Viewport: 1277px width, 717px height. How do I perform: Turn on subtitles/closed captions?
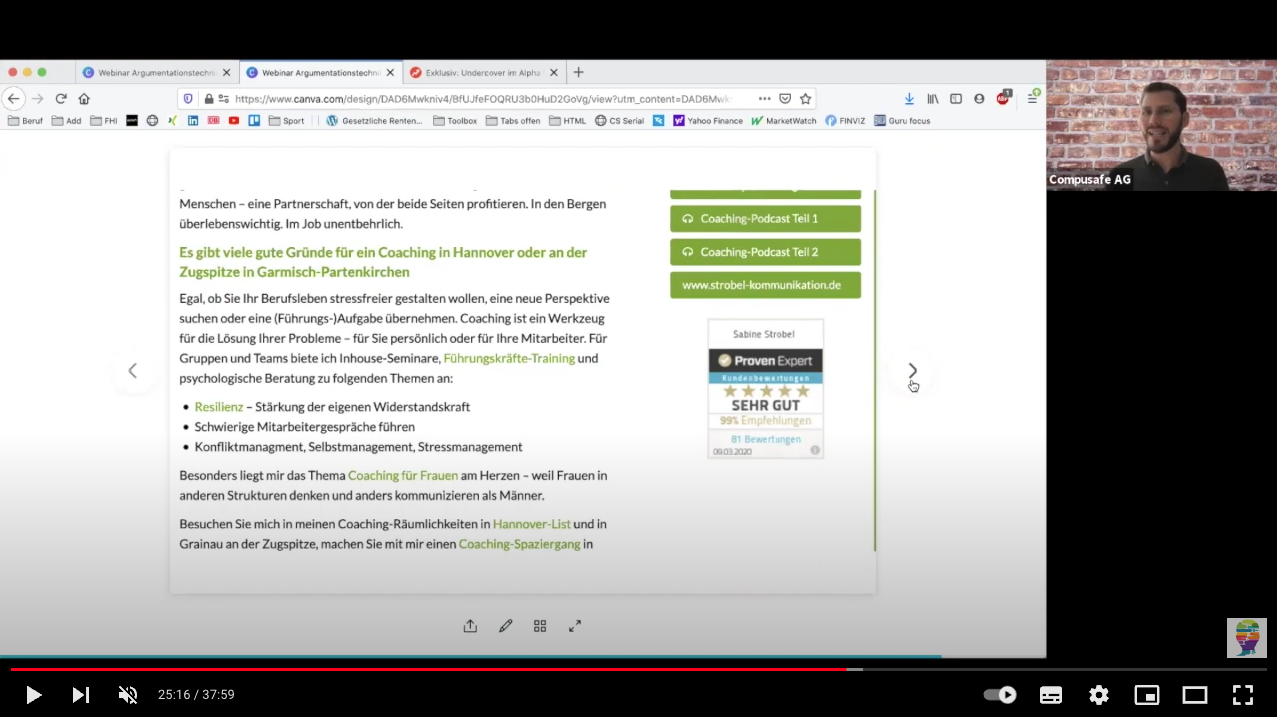coord(1051,695)
